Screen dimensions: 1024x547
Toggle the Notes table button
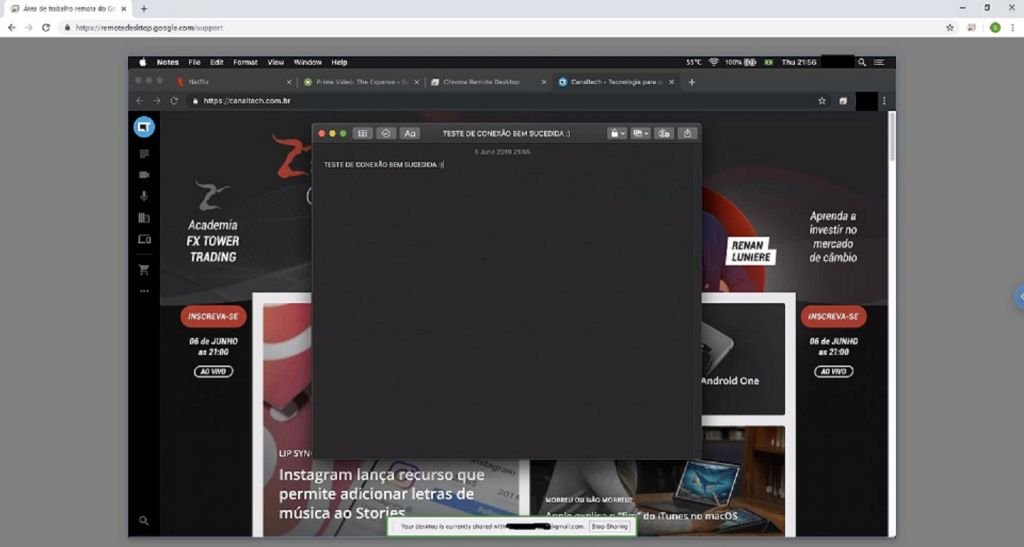(362, 133)
